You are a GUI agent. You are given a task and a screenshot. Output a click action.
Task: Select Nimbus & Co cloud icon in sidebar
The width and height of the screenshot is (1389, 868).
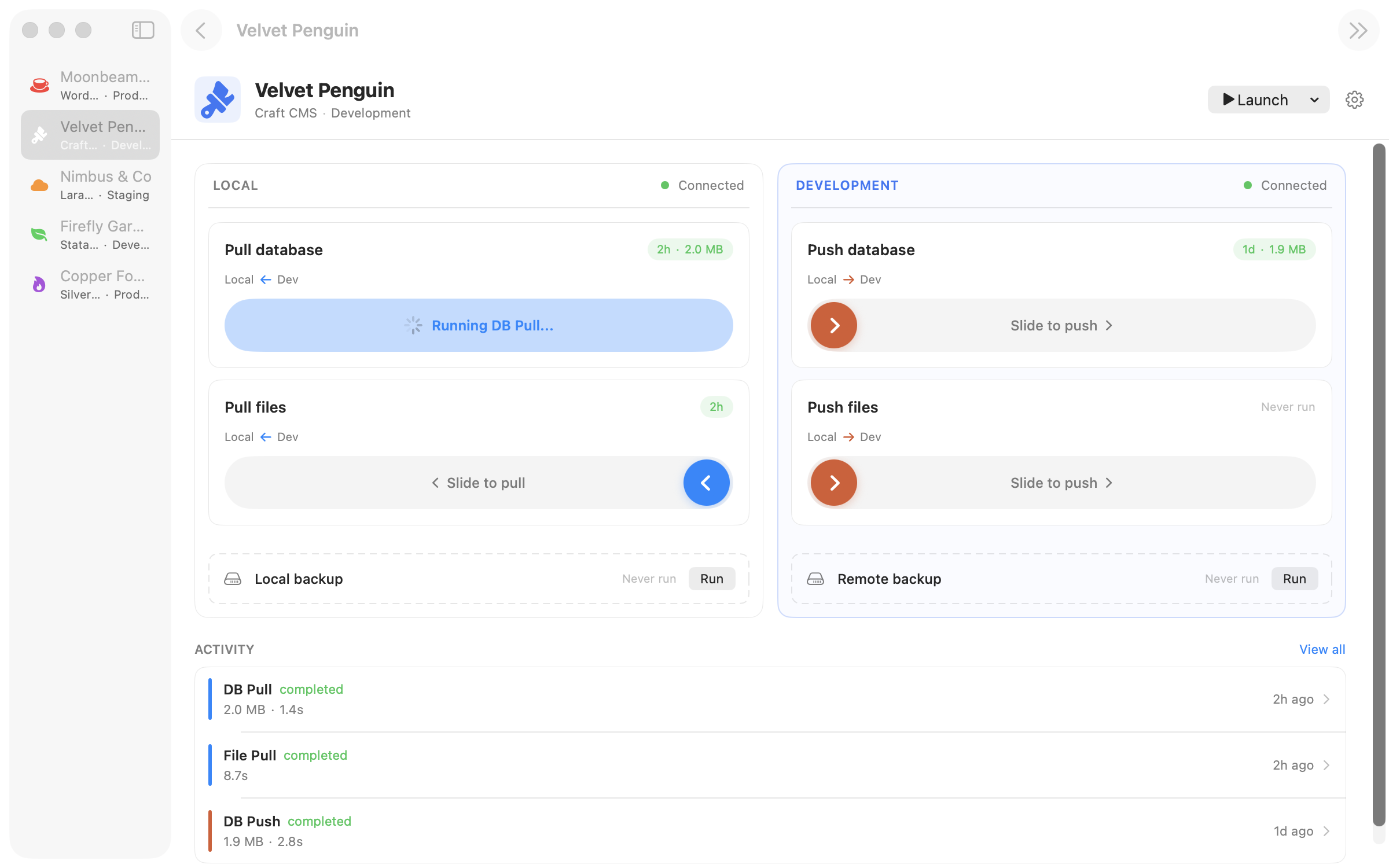coord(39,185)
